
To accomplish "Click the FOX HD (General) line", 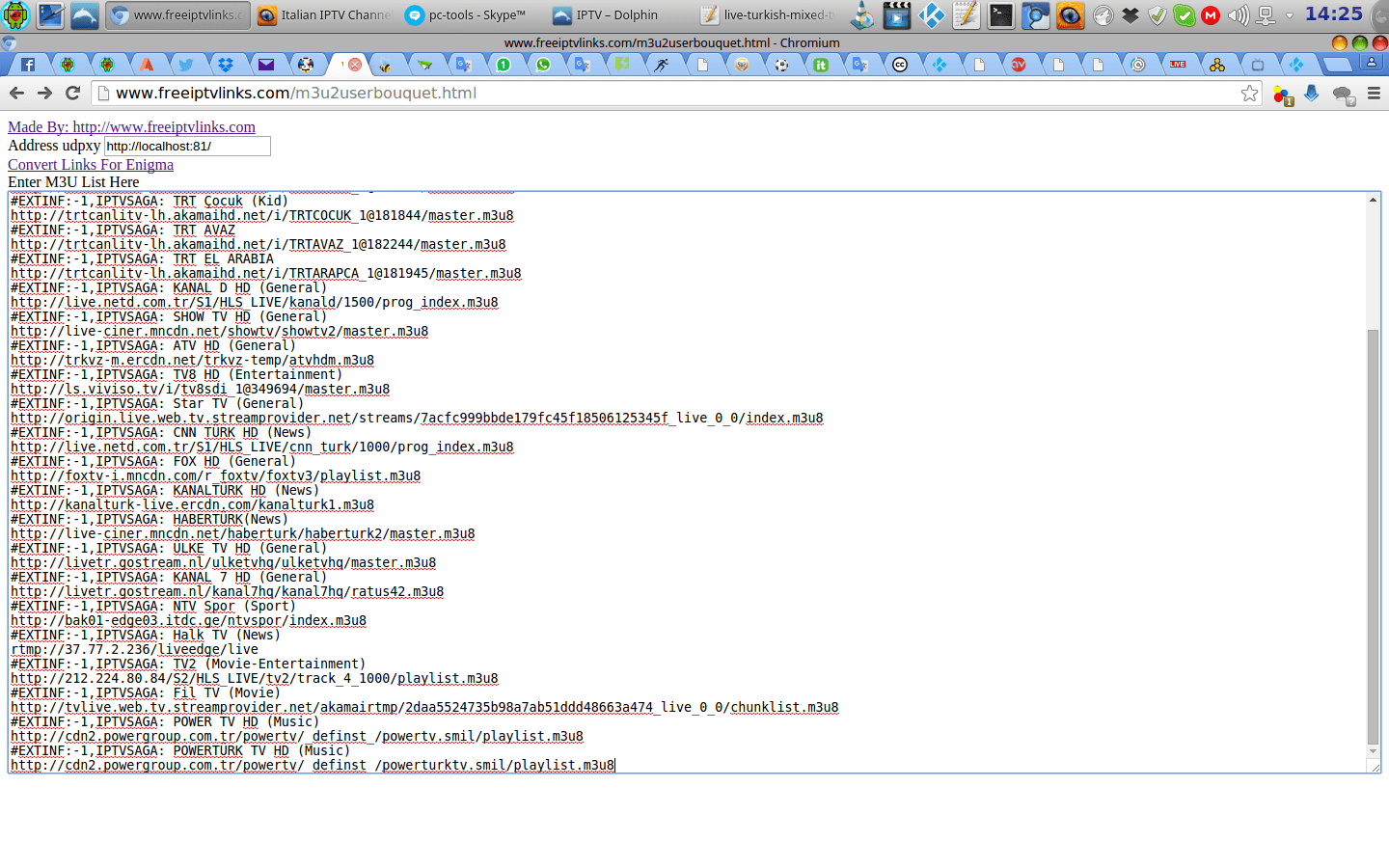I will pyautogui.click(x=153, y=461).
